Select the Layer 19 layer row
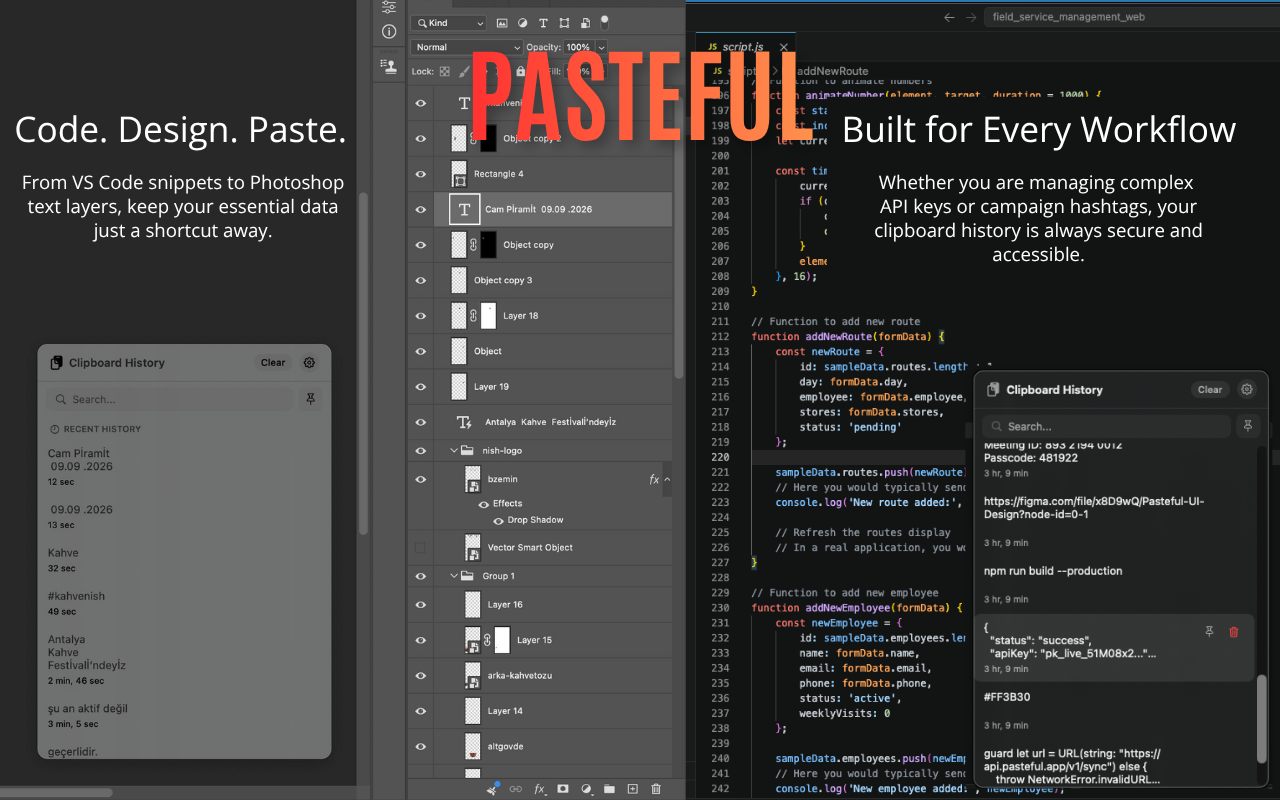The image size is (1280, 800). pyautogui.click(x=542, y=387)
